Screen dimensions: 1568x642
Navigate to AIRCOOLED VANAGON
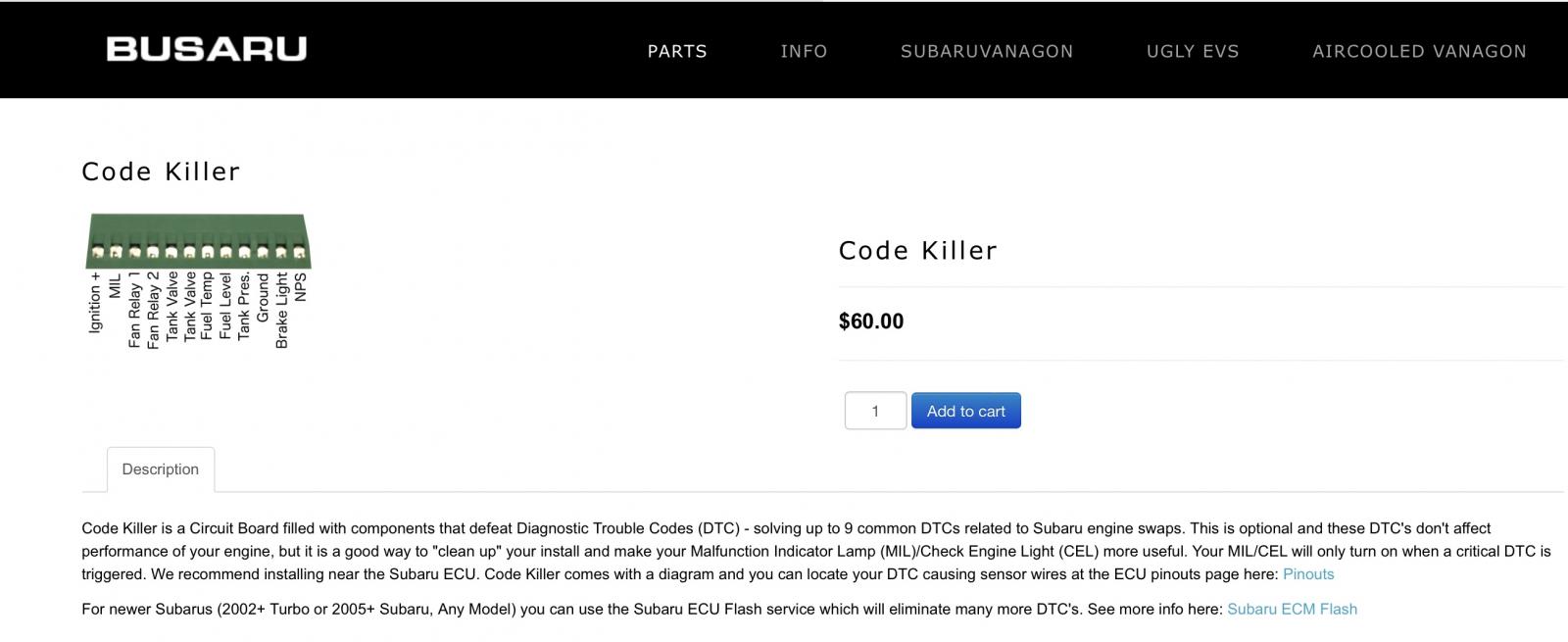[1419, 51]
